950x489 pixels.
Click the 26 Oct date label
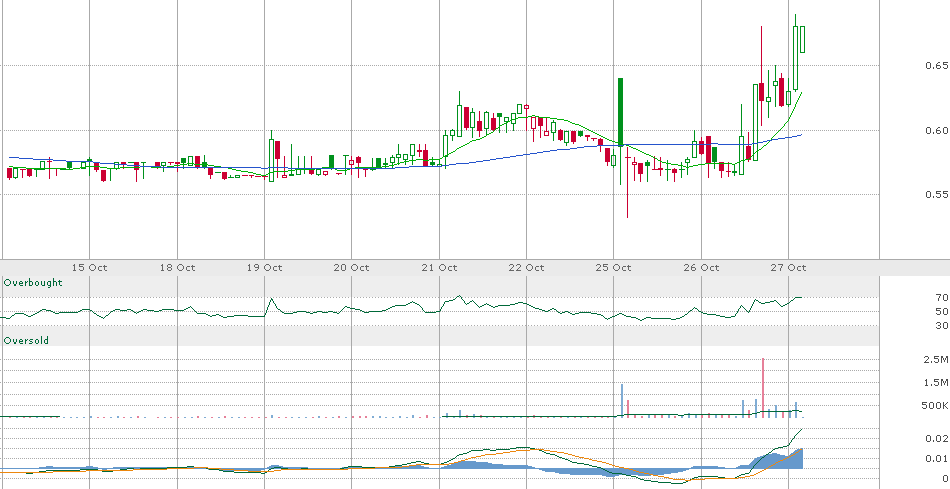click(x=701, y=268)
